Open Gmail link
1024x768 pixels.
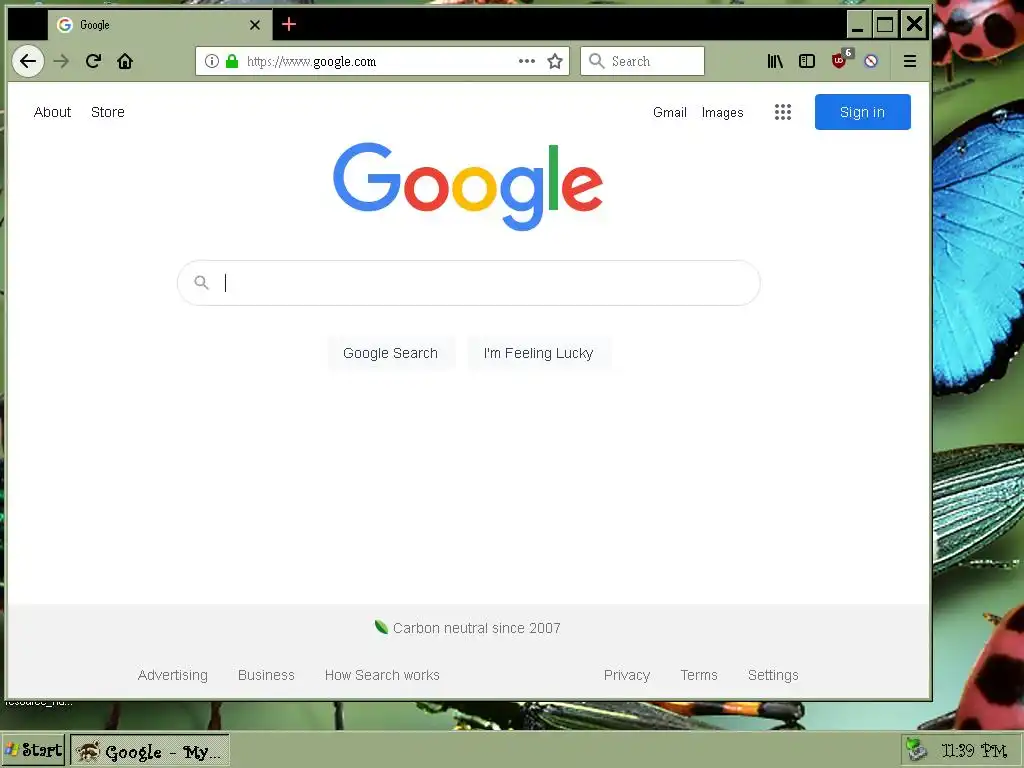click(669, 112)
